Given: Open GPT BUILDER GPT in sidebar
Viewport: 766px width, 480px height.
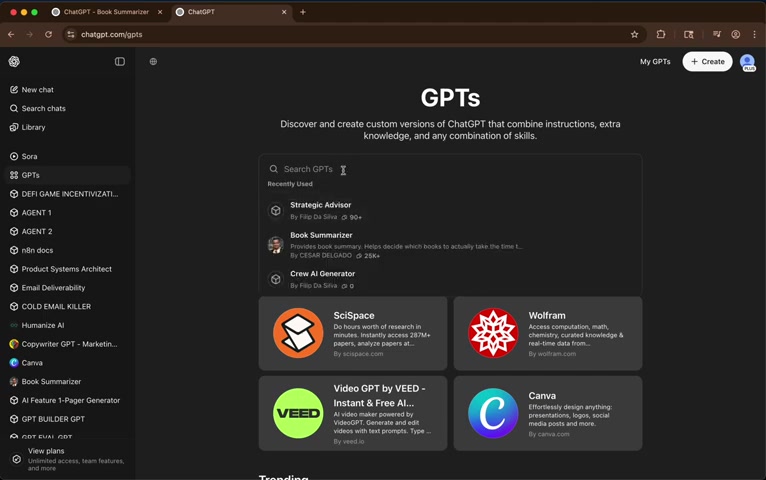Looking at the screenshot, I should pyautogui.click(x=67, y=419).
